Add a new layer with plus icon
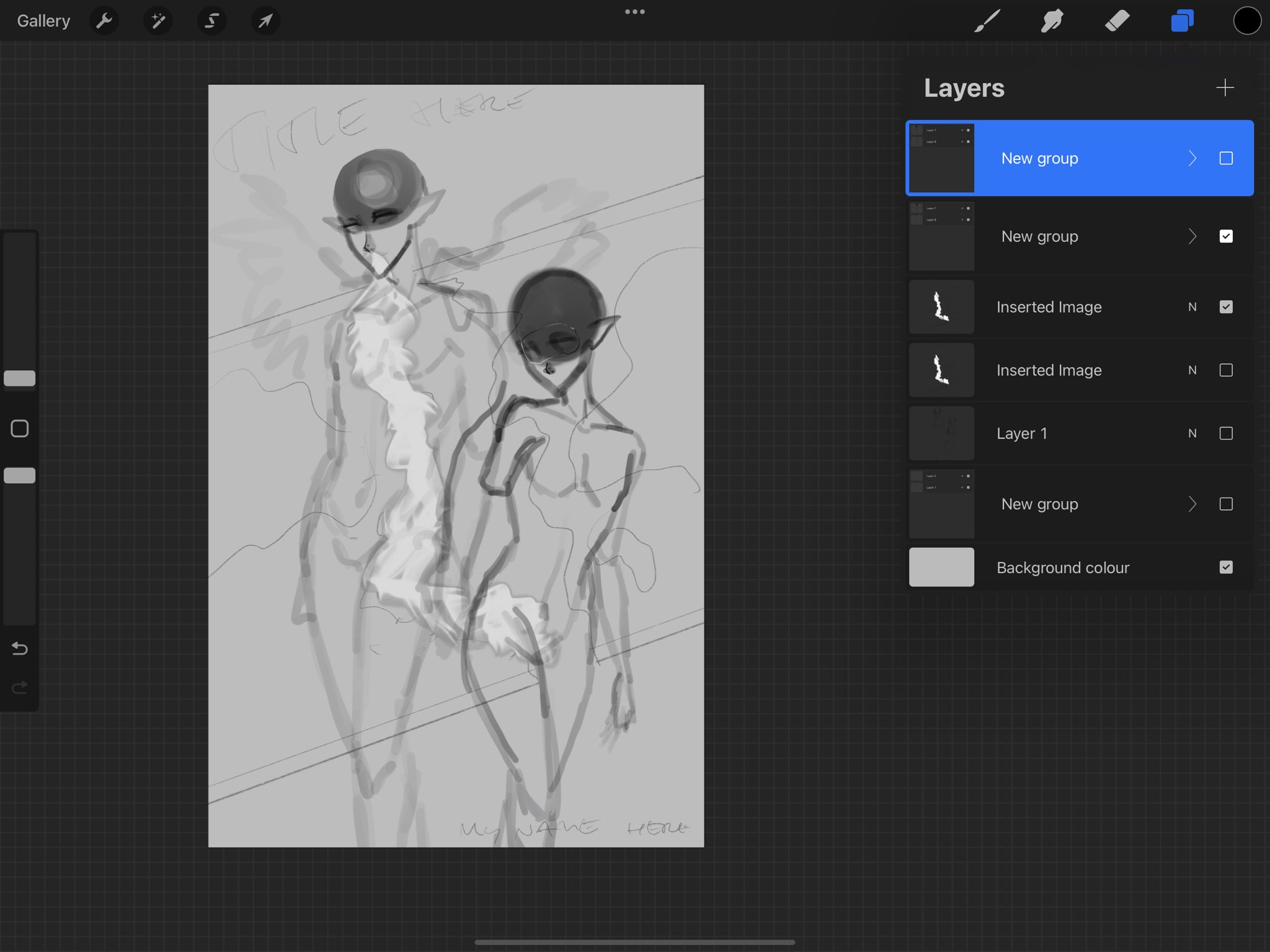The image size is (1270, 952). pyautogui.click(x=1225, y=87)
